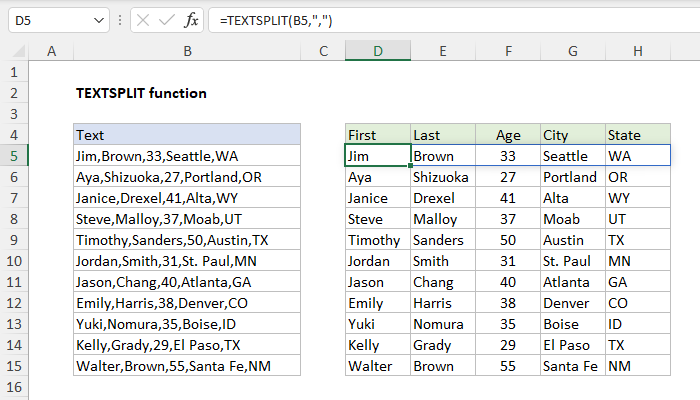Click the 'State' column header cell

pos(638,135)
